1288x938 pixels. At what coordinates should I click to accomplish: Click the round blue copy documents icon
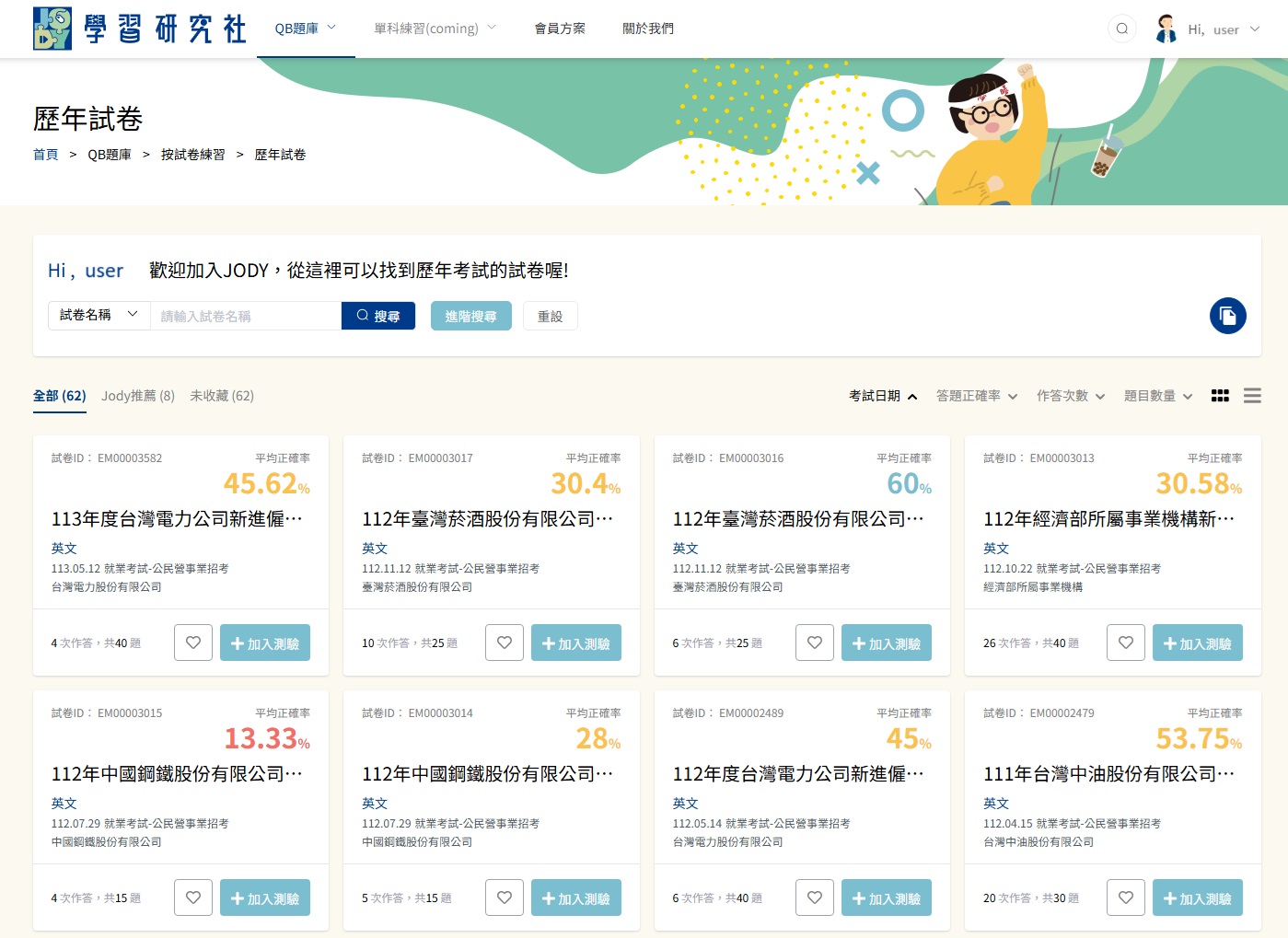1227,316
